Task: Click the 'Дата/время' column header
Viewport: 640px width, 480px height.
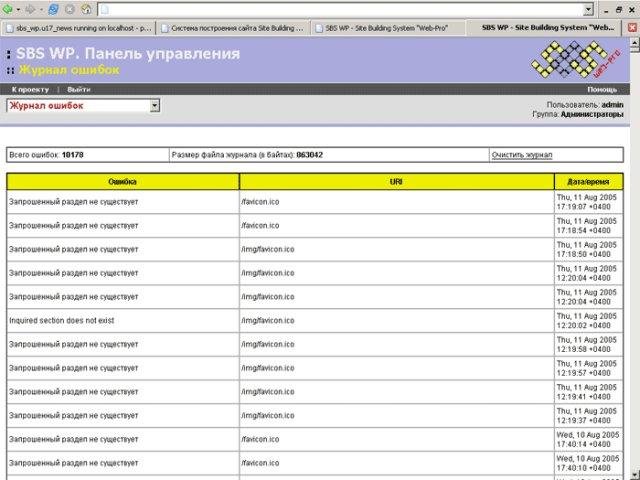Action: 588,182
